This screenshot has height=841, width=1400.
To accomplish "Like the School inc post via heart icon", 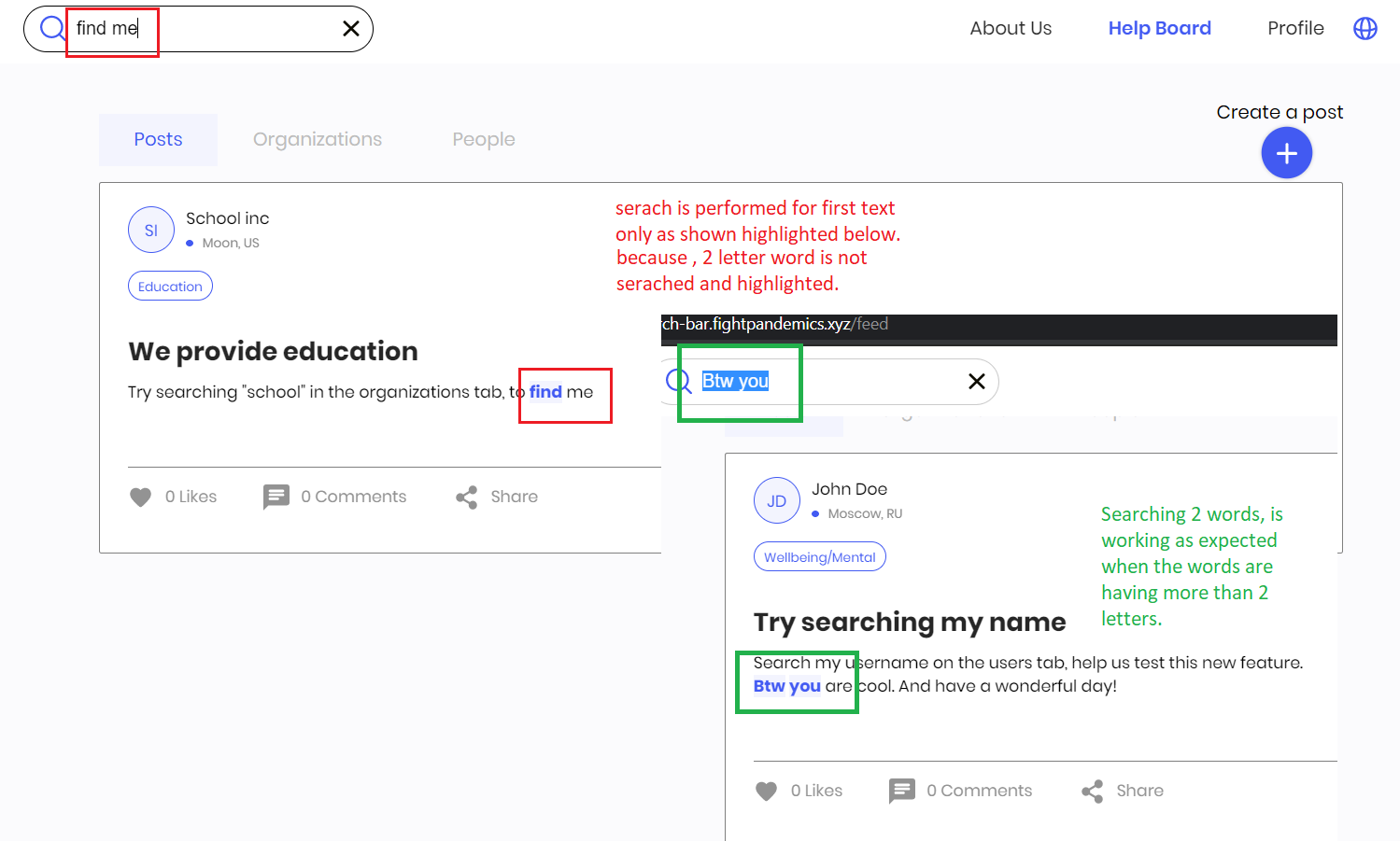I will point(140,498).
